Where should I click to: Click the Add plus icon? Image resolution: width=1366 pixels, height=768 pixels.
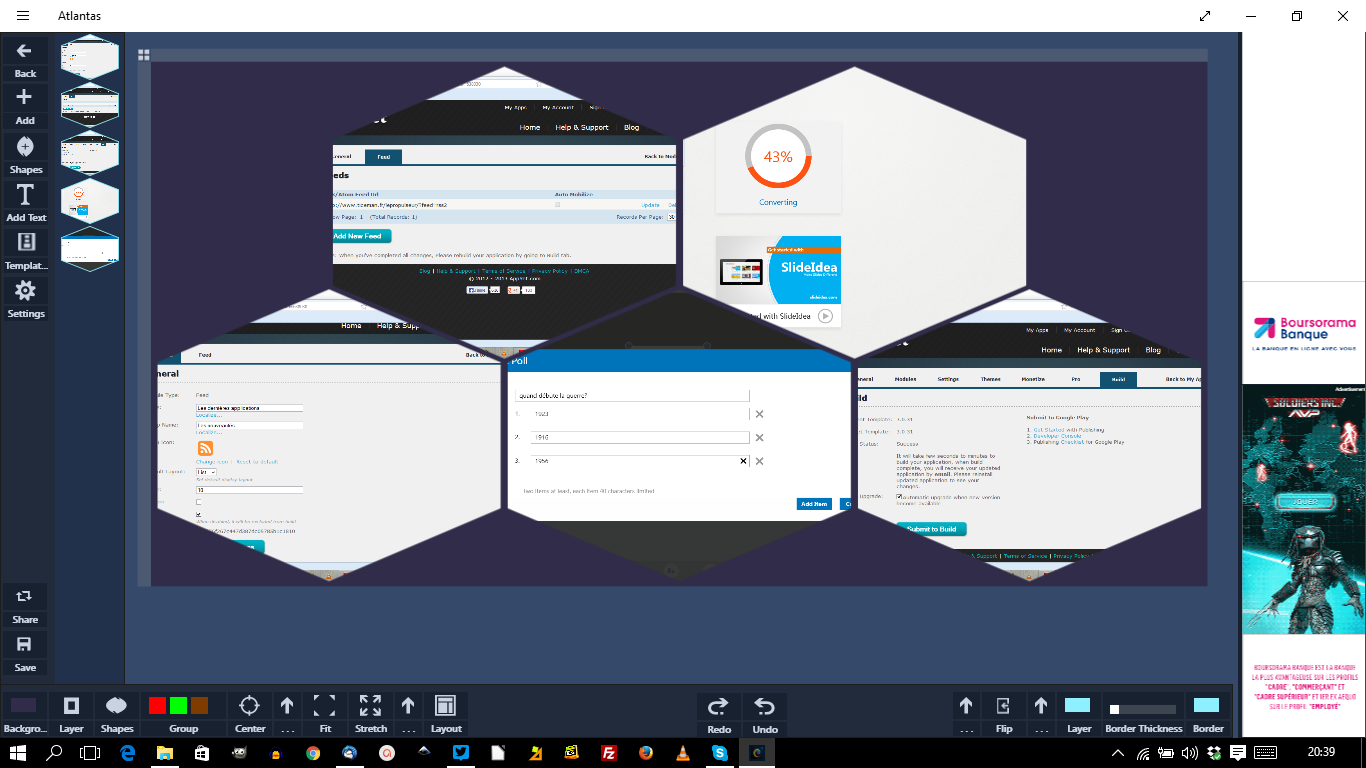point(25,98)
